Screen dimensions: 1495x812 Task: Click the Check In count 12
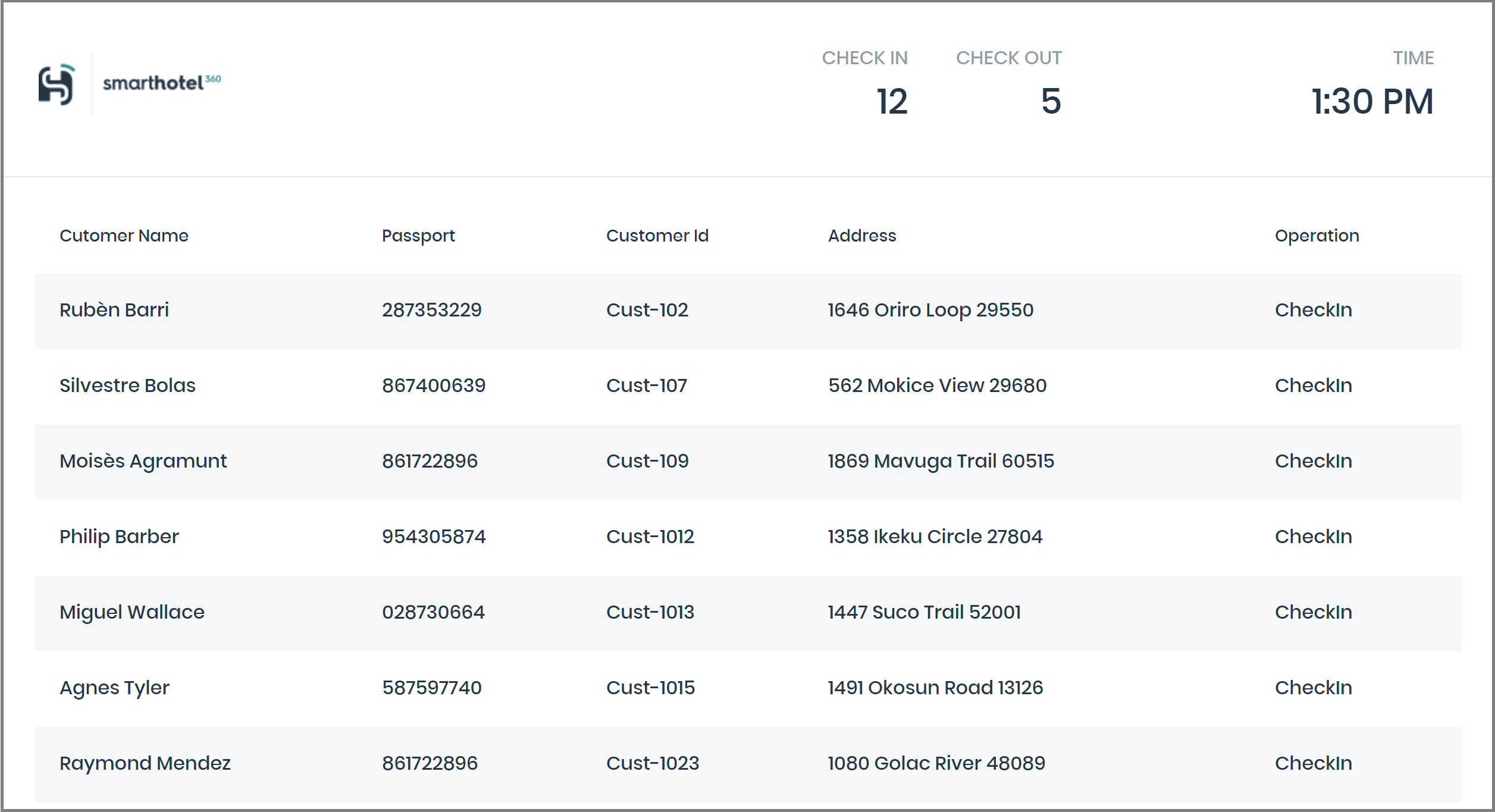[891, 101]
